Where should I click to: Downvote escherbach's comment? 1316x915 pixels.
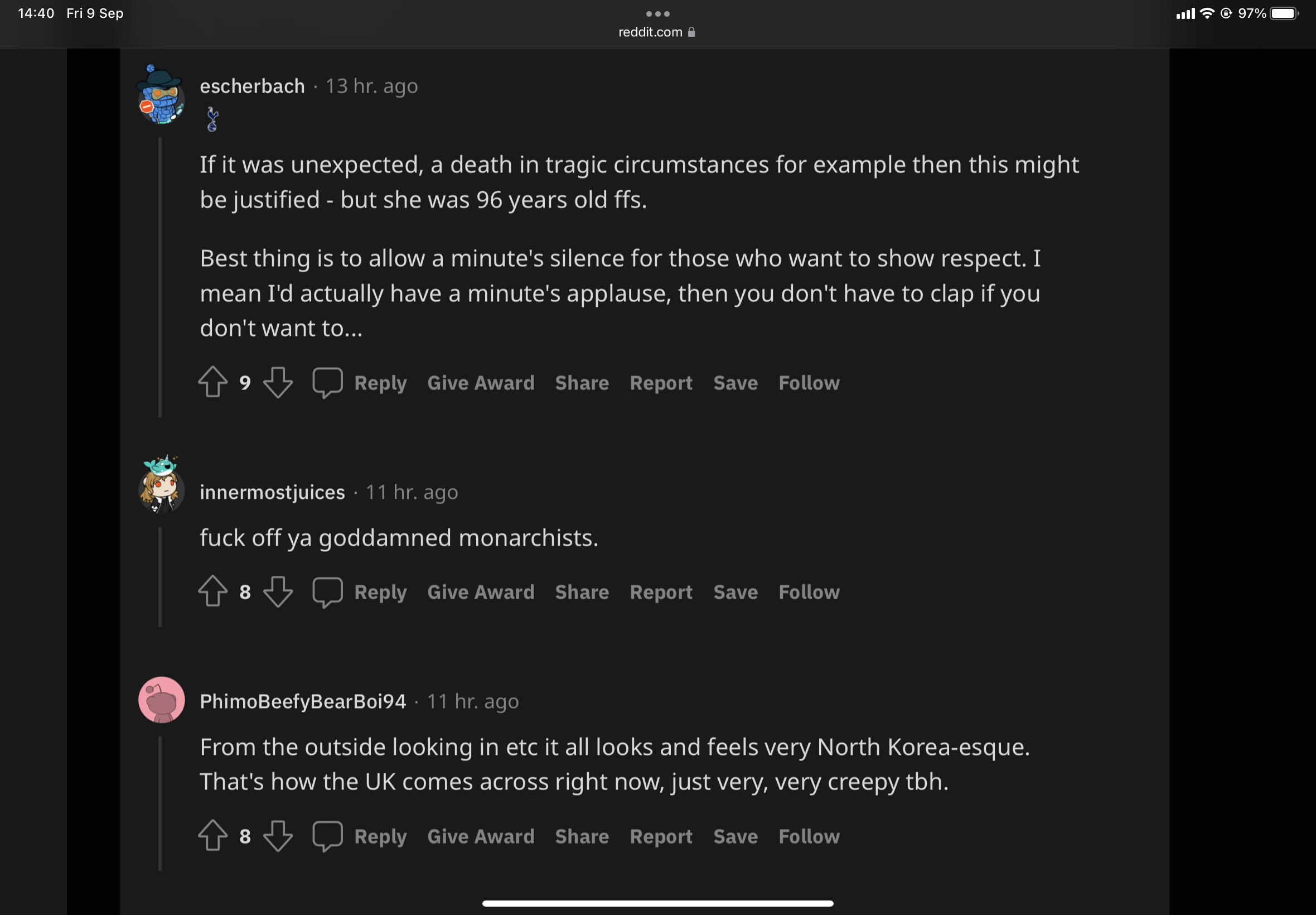tap(278, 382)
